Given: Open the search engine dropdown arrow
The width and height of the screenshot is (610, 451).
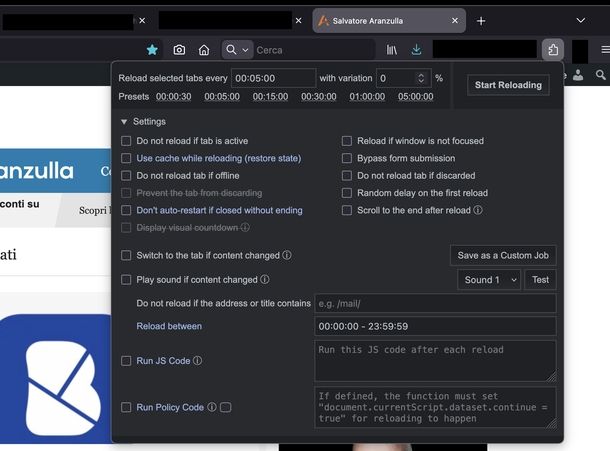Looking at the screenshot, I should point(245,50).
